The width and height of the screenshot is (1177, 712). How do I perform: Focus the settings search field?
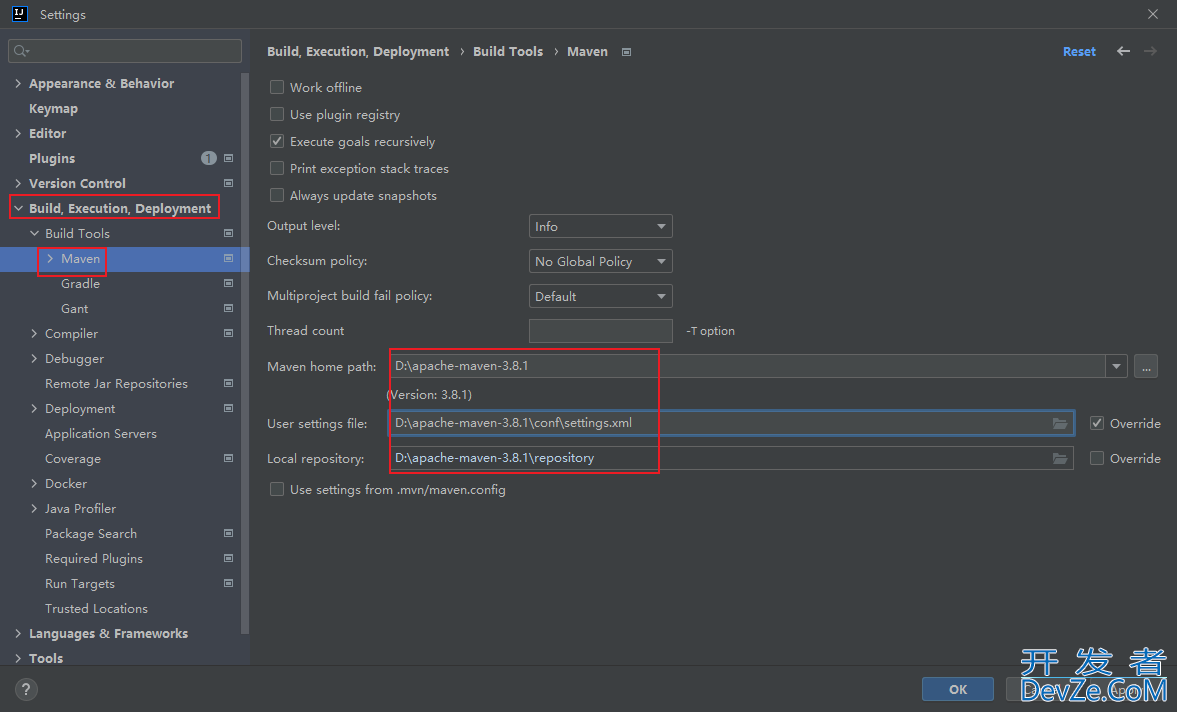point(125,51)
